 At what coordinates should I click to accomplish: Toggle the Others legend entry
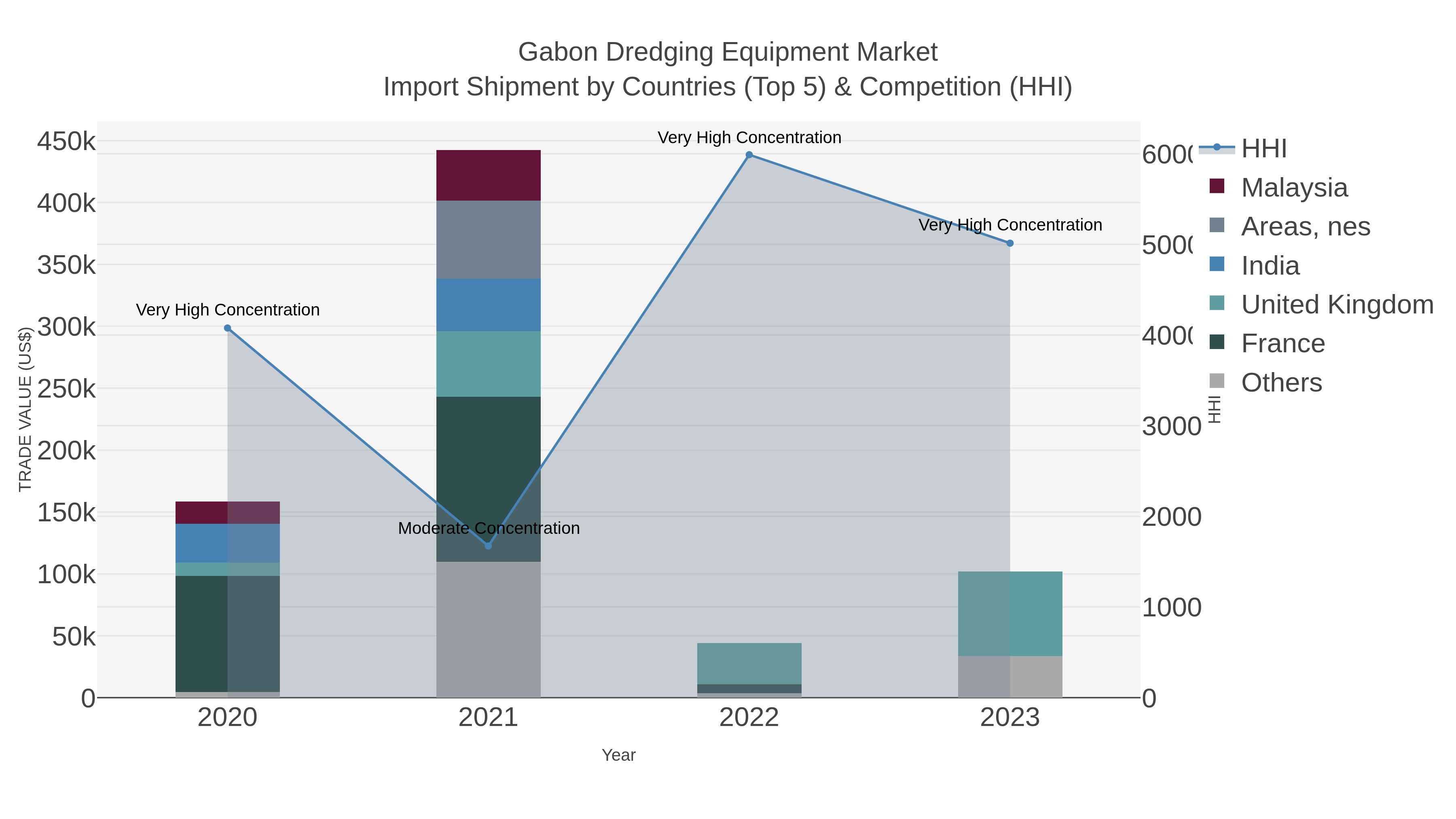click(1266, 382)
